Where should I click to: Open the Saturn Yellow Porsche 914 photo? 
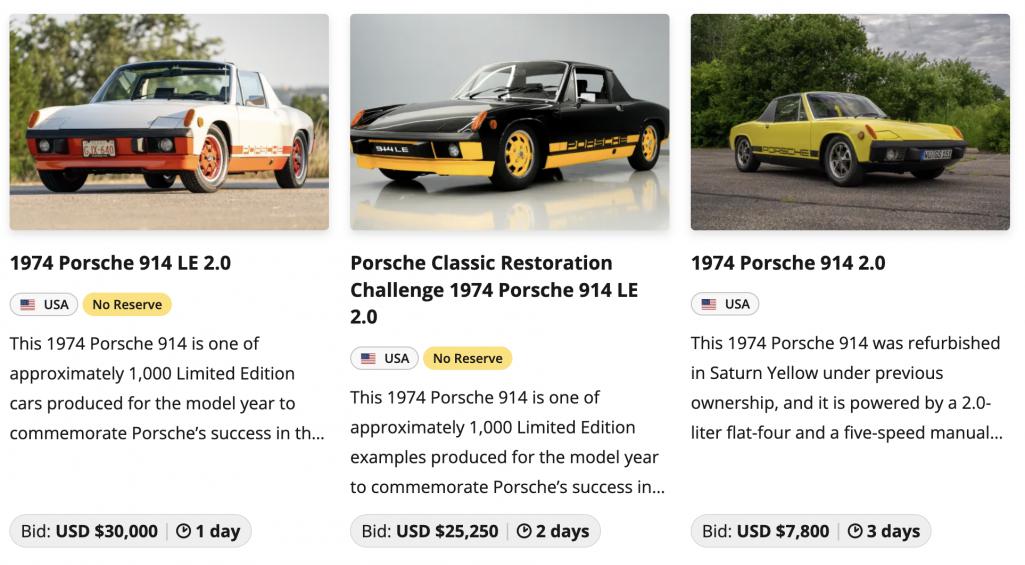pyautogui.click(x=850, y=122)
